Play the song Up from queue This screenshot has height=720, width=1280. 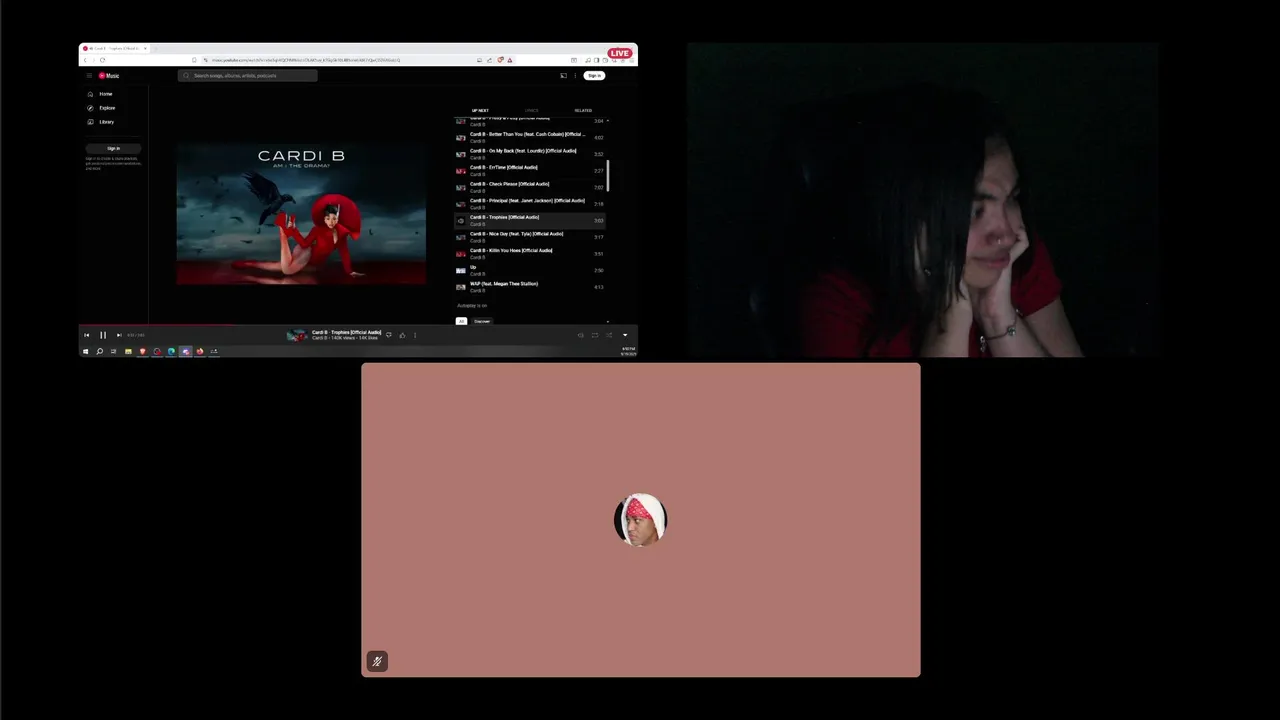530,270
